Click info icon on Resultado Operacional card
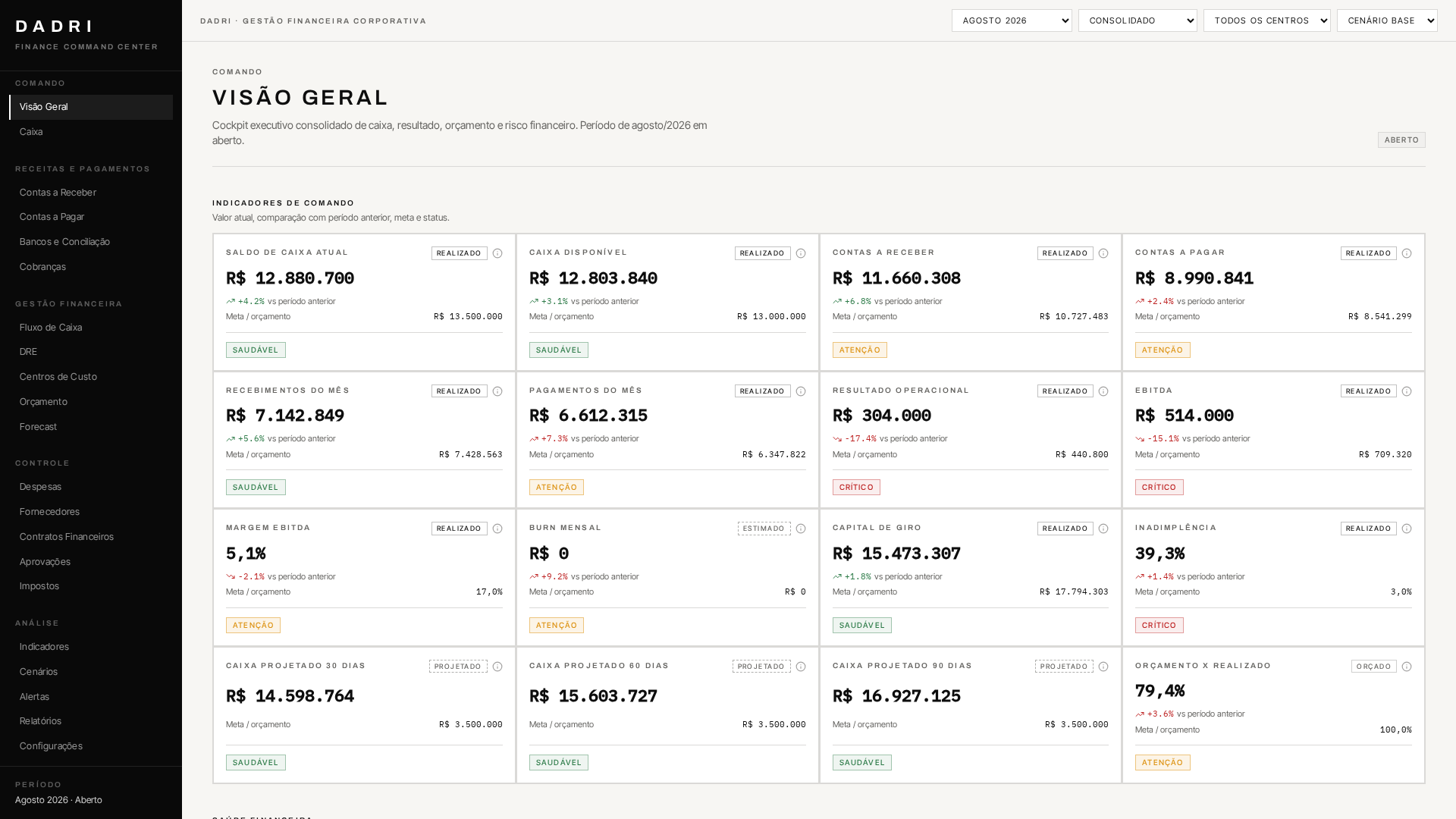 (x=1103, y=391)
